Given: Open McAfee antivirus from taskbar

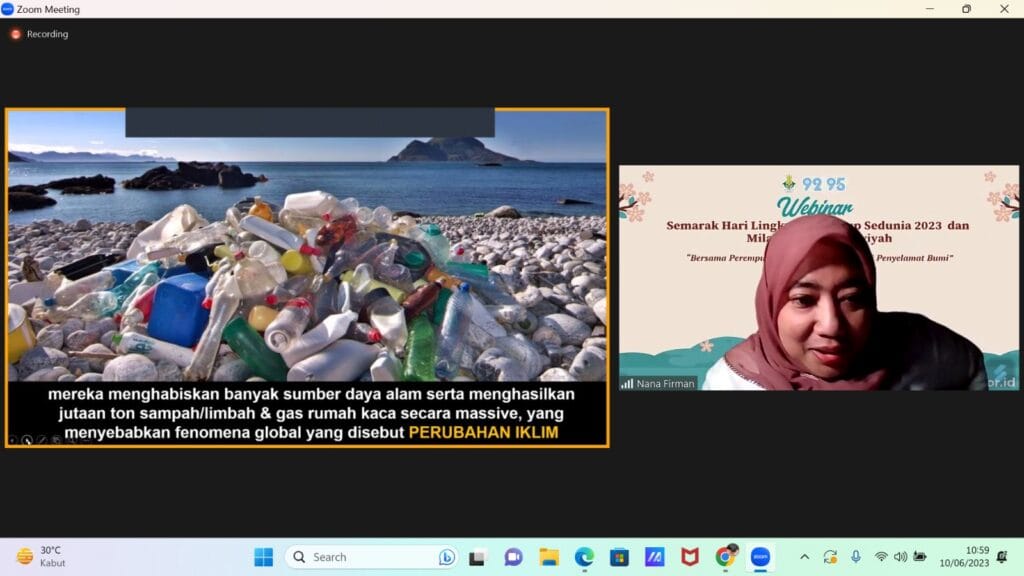Looking at the screenshot, I should coord(690,557).
